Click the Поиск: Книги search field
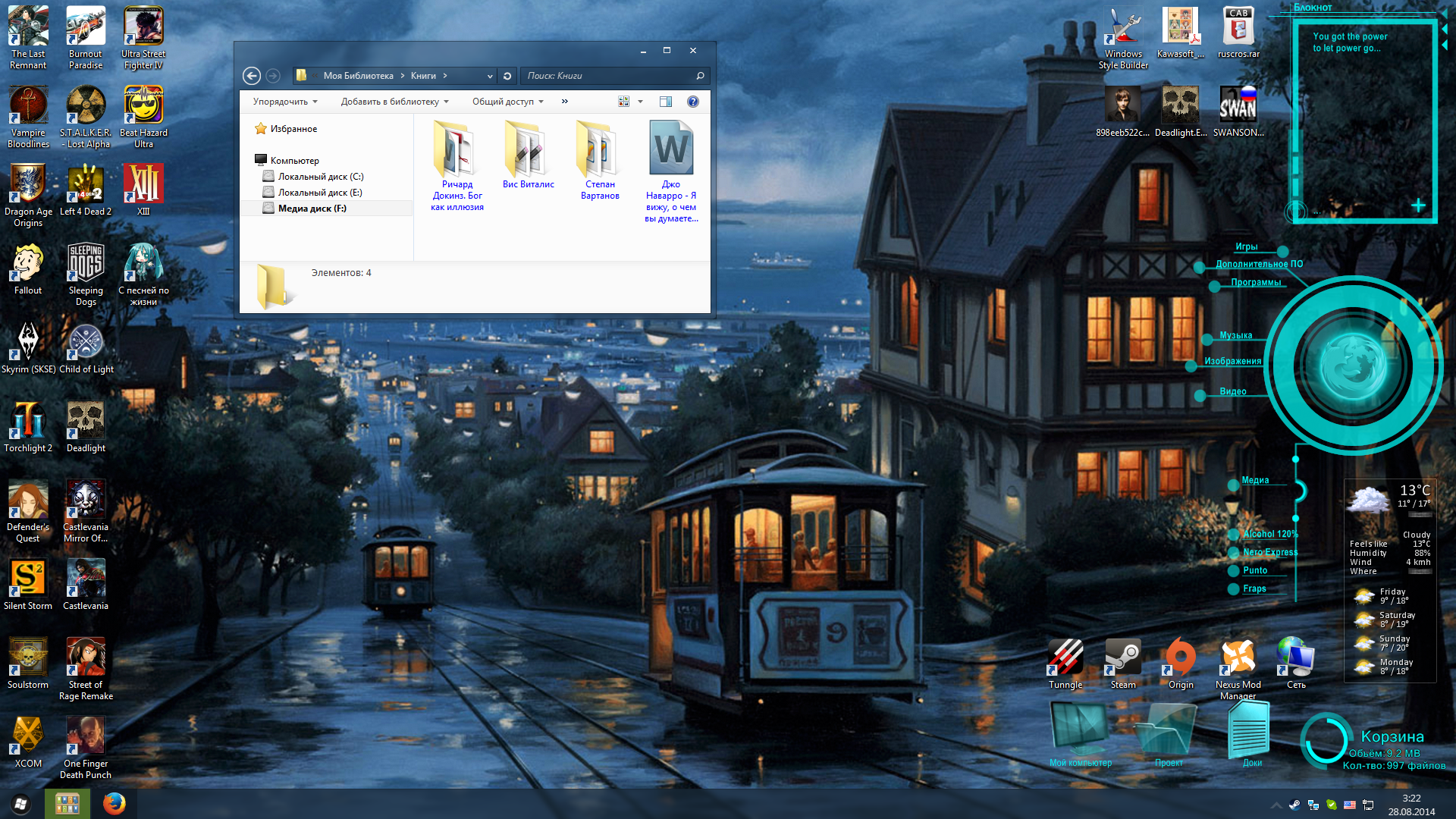The width and height of the screenshot is (1456, 819). 607,76
